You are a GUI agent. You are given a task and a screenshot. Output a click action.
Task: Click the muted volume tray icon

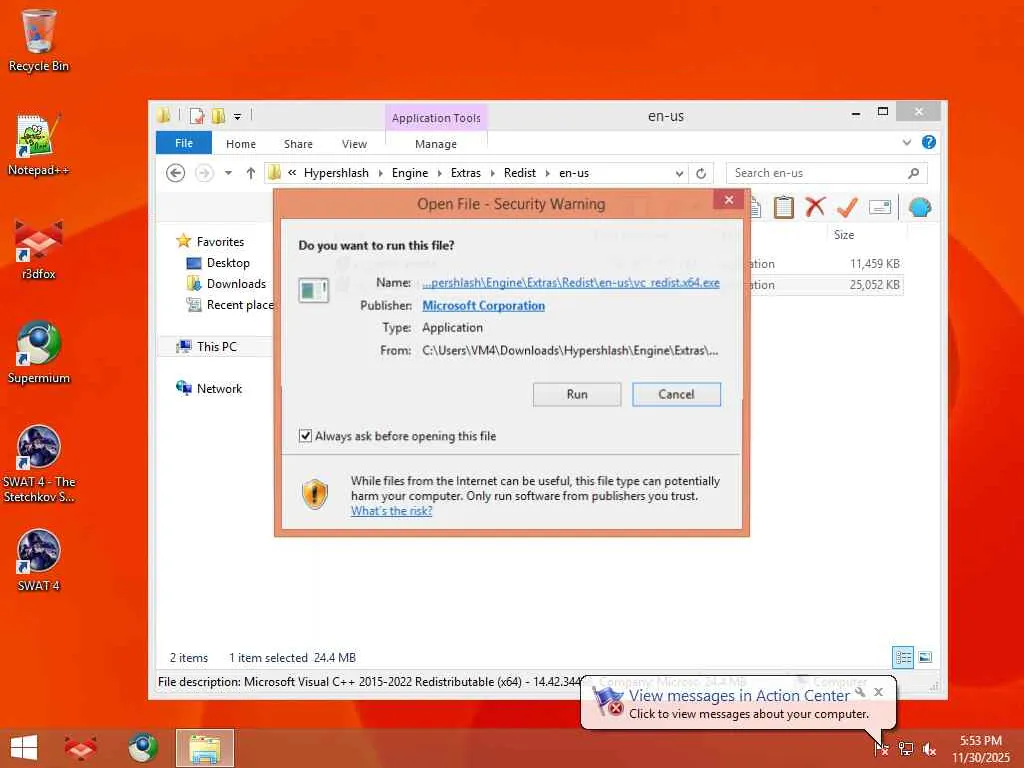point(929,750)
